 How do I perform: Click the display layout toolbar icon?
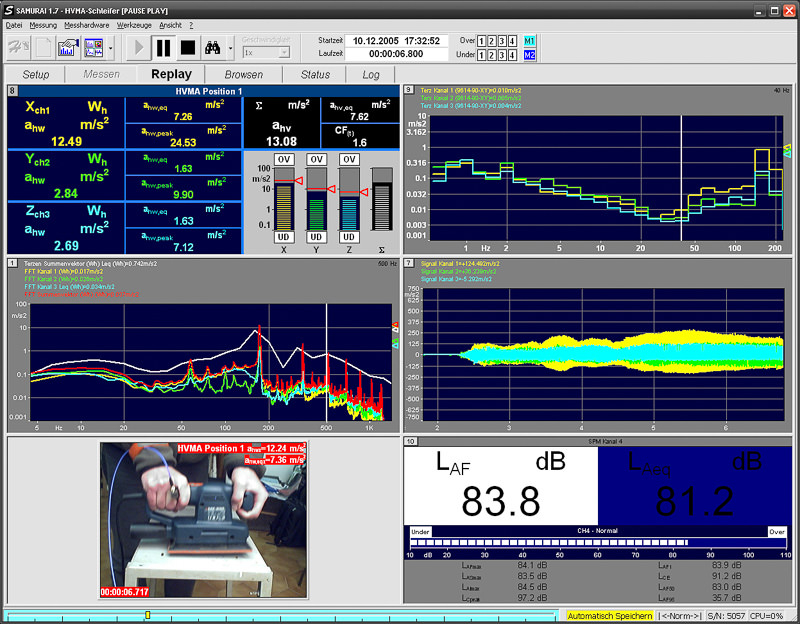click(94, 47)
